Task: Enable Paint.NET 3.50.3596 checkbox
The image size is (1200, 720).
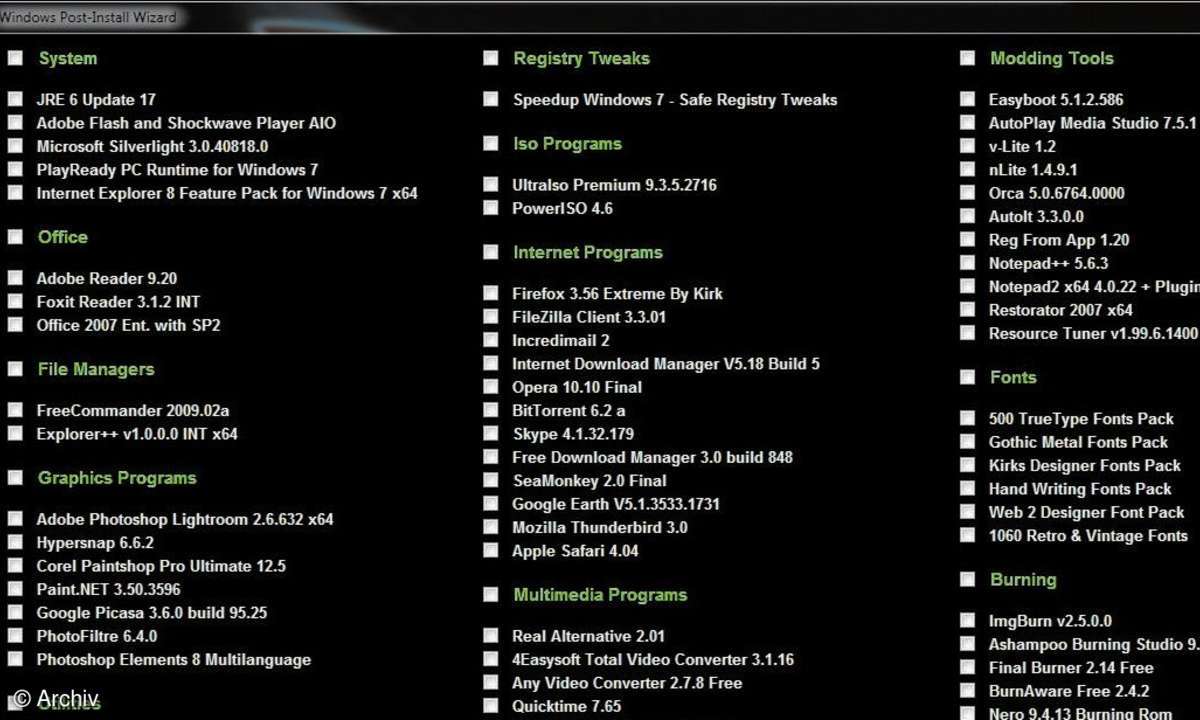Action: click(15, 589)
